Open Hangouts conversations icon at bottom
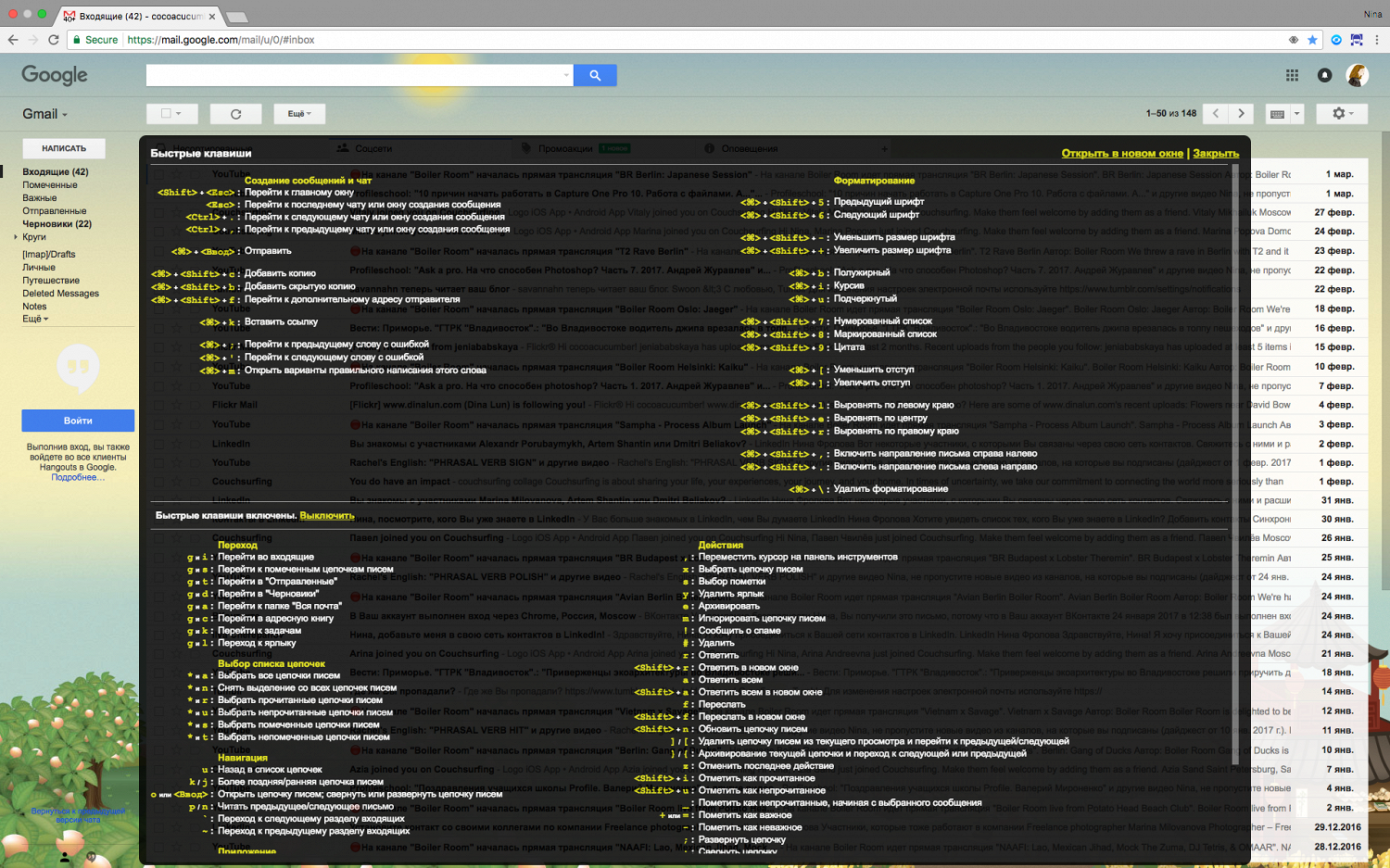 coord(91,857)
